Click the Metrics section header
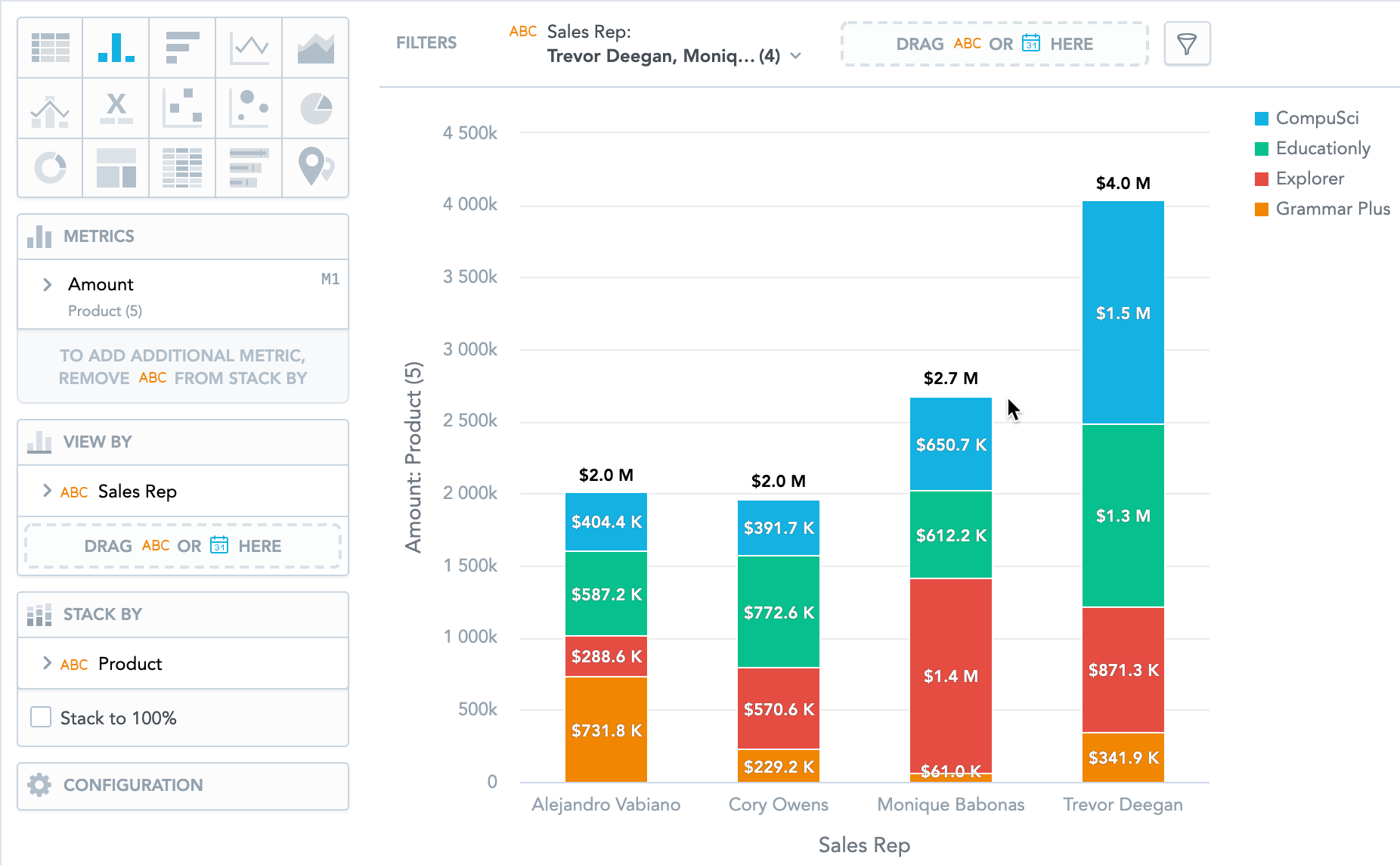This screenshot has width=1400, height=865. [x=183, y=237]
